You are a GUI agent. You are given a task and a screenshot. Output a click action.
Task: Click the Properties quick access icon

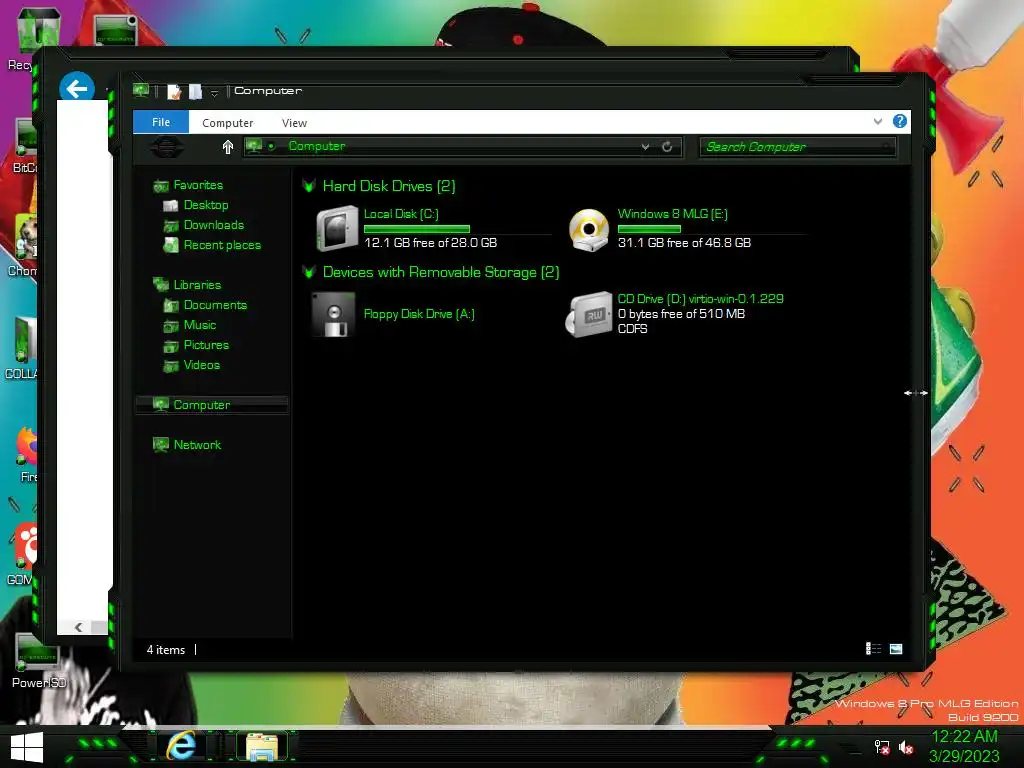tap(174, 91)
